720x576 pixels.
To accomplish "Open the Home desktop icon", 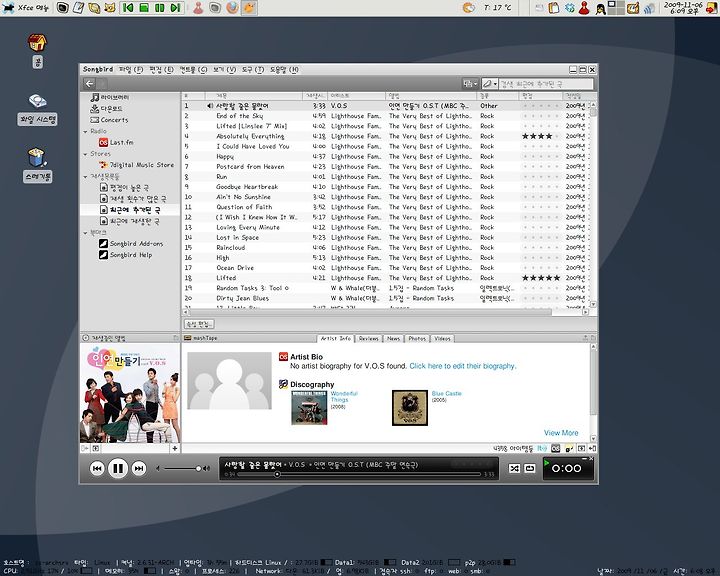I will 37,50.
